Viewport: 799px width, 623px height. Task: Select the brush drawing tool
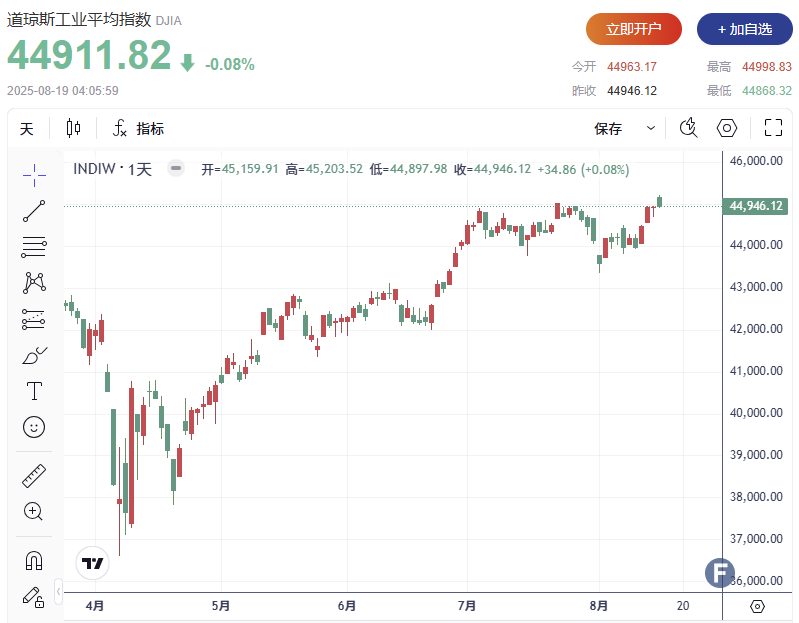pyautogui.click(x=34, y=355)
